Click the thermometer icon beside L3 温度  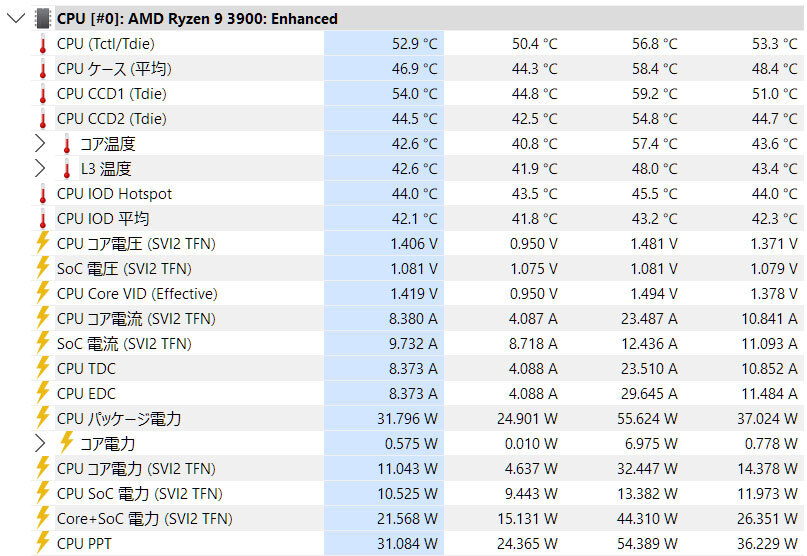(66, 169)
